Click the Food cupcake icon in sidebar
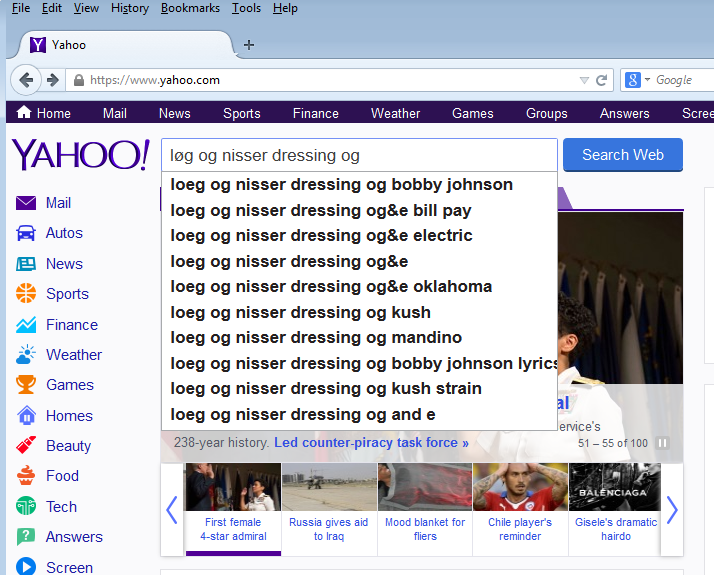The height and width of the screenshot is (575, 714). [x=26, y=475]
